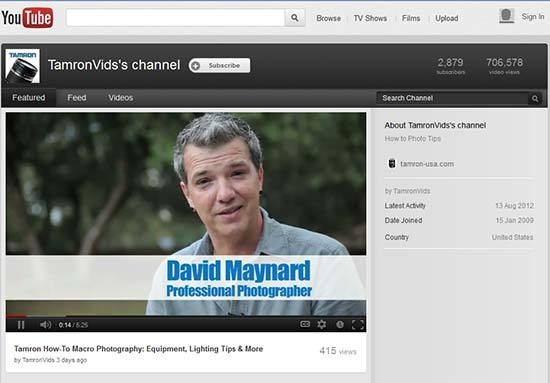
Task: Click the Sign In link
Action: (x=532, y=16)
